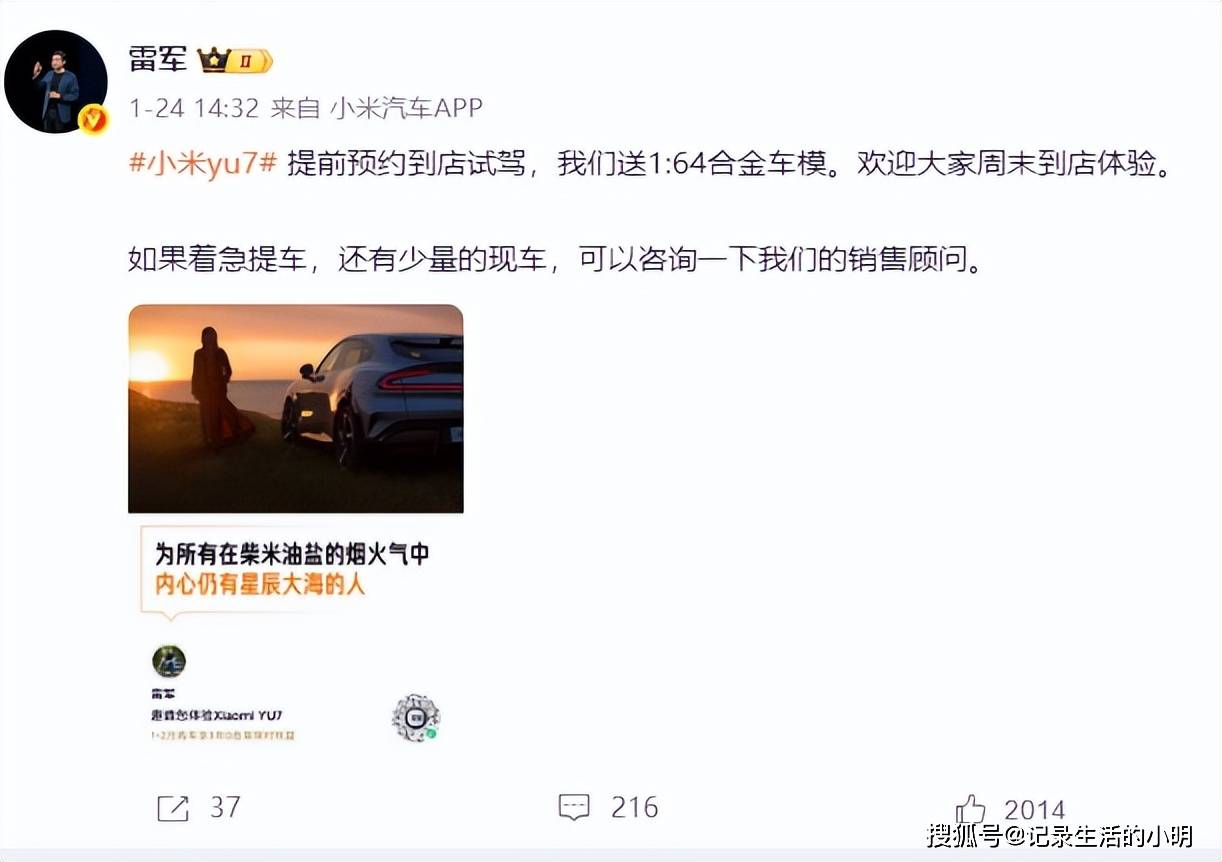The image size is (1222, 862).
Task: Click the comment count 216
Action: [635, 808]
